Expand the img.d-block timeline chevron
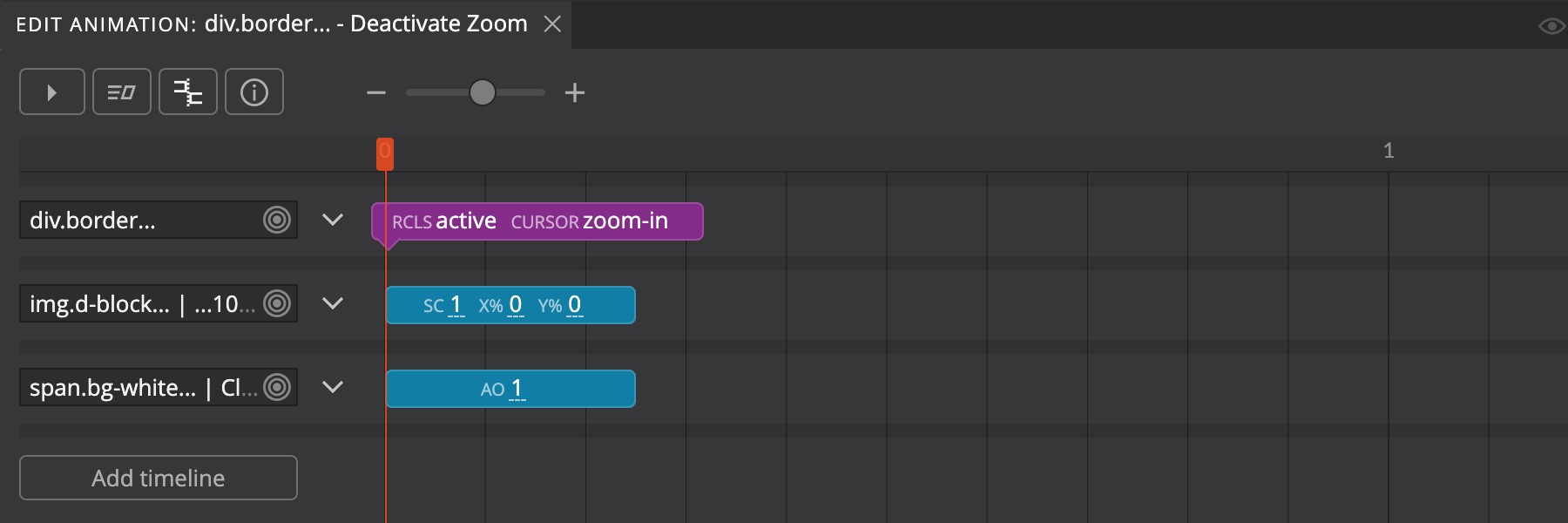 coord(332,303)
